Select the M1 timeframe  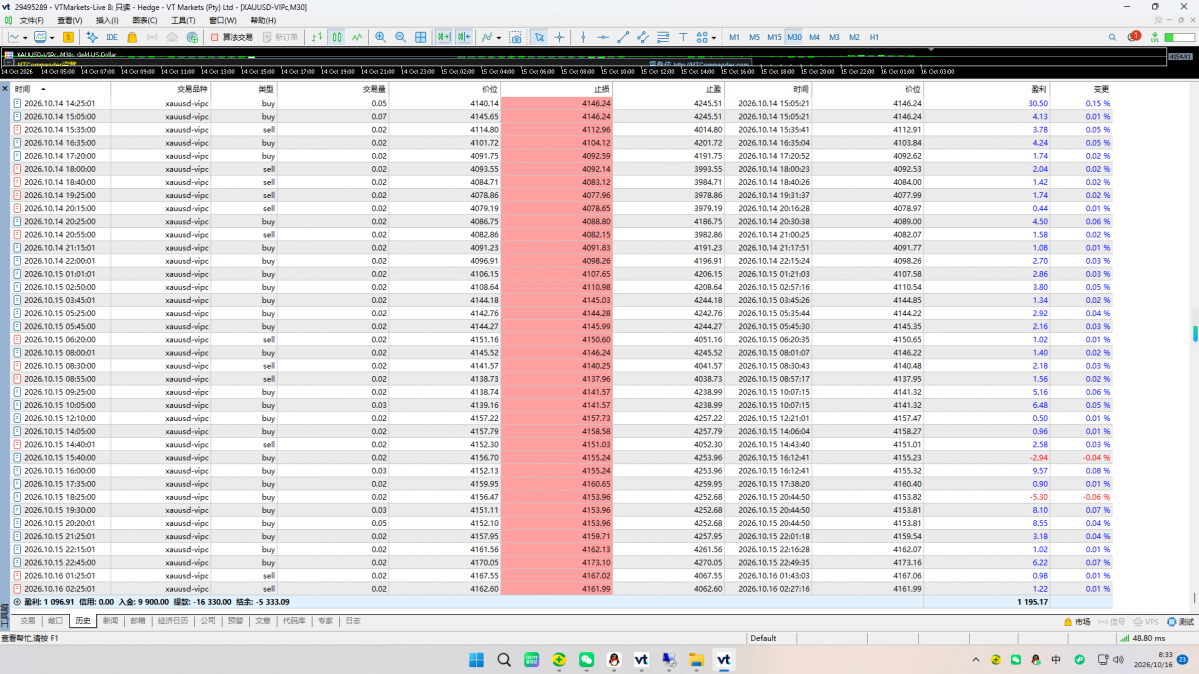[734, 37]
